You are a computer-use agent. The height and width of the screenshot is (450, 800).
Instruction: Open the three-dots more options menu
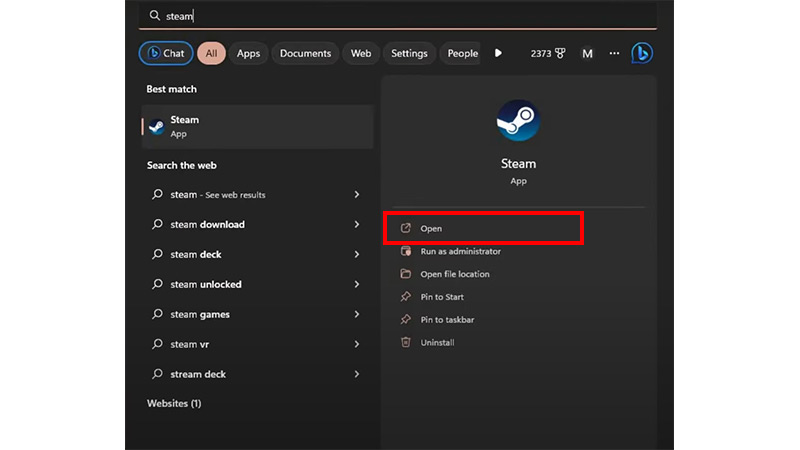pyautogui.click(x=614, y=53)
